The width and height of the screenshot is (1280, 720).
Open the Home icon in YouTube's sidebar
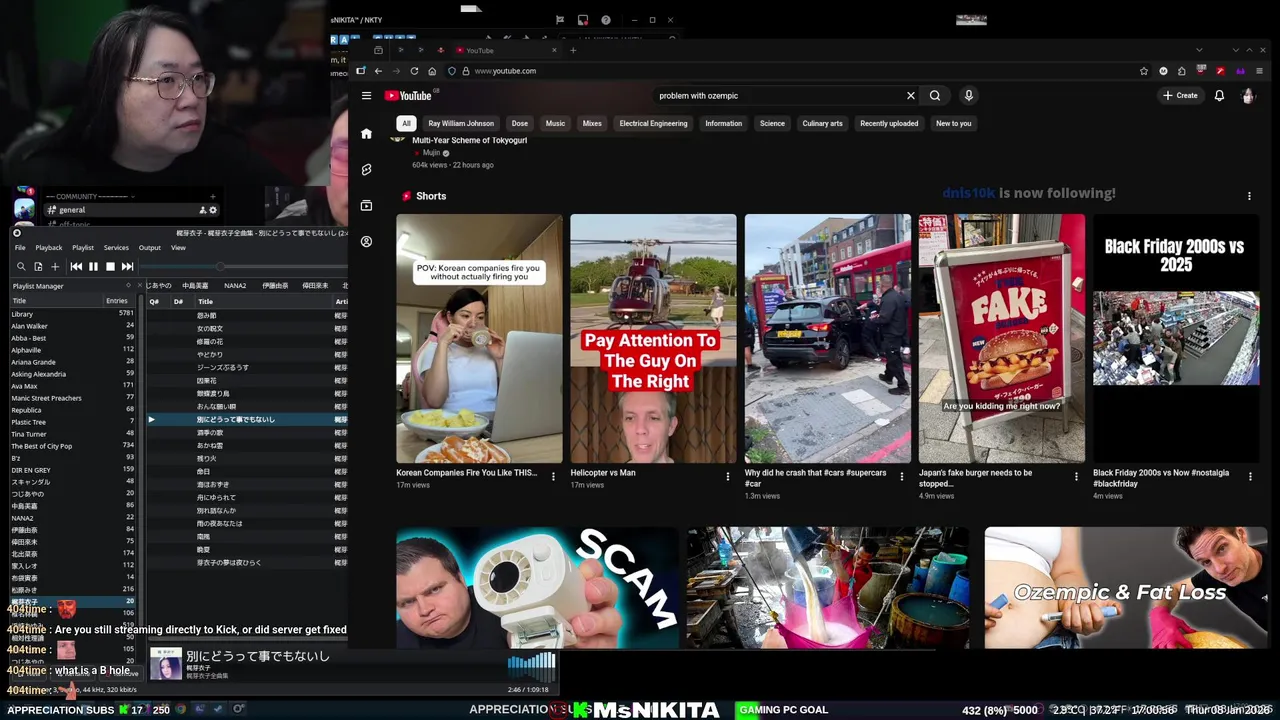tap(366, 133)
